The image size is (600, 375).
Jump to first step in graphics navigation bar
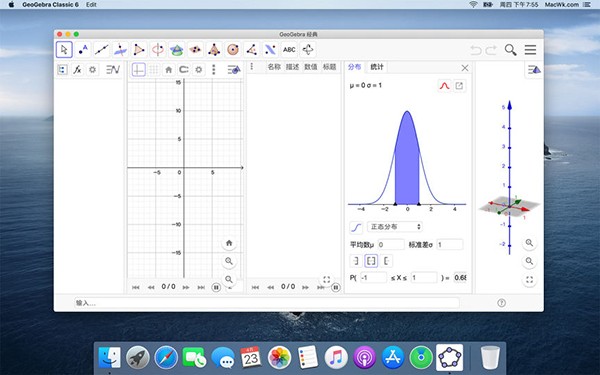[x=135, y=287]
